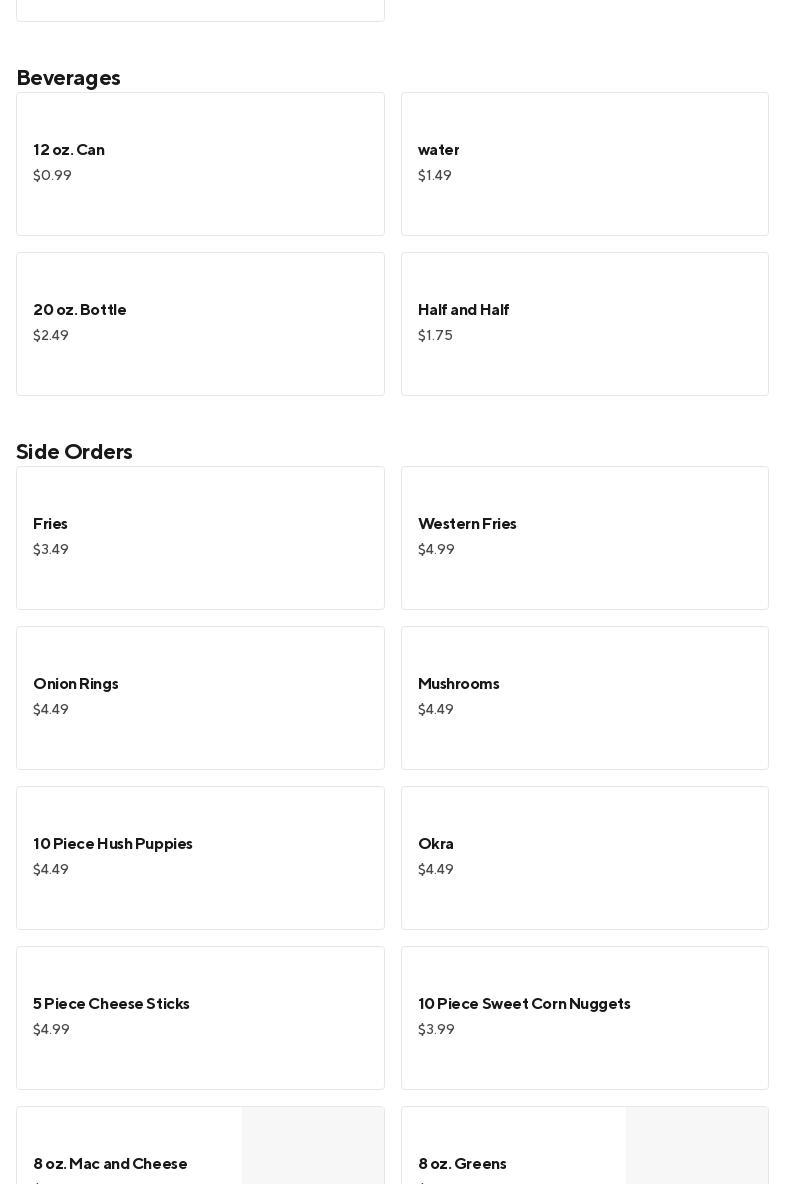Choose the Okra side order

pyautogui.click(x=584, y=858)
